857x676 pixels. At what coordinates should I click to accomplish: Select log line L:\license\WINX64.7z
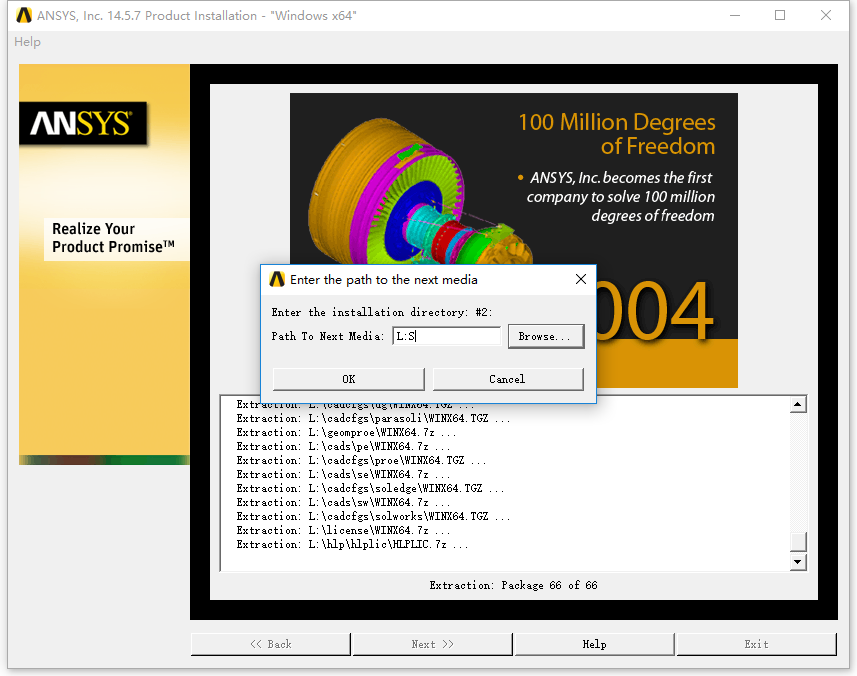343,531
